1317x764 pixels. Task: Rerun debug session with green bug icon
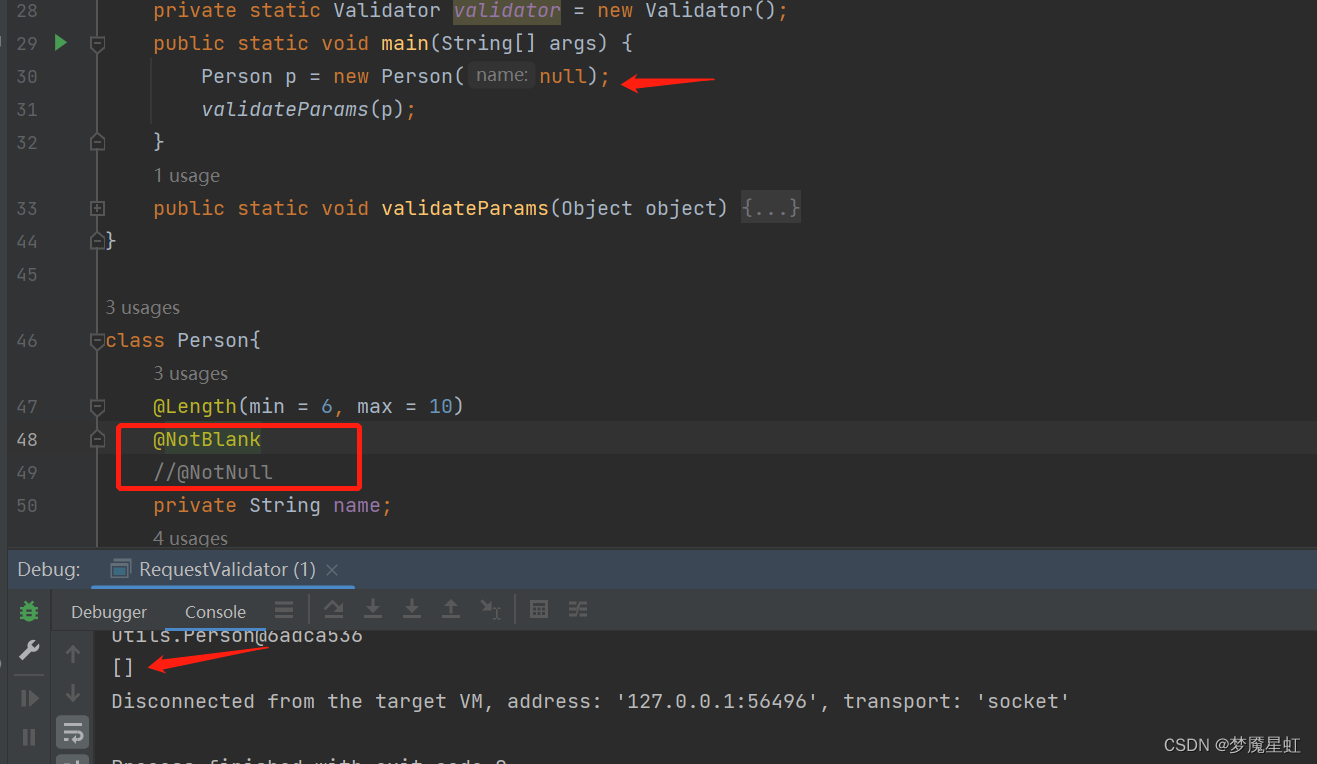pos(29,611)
